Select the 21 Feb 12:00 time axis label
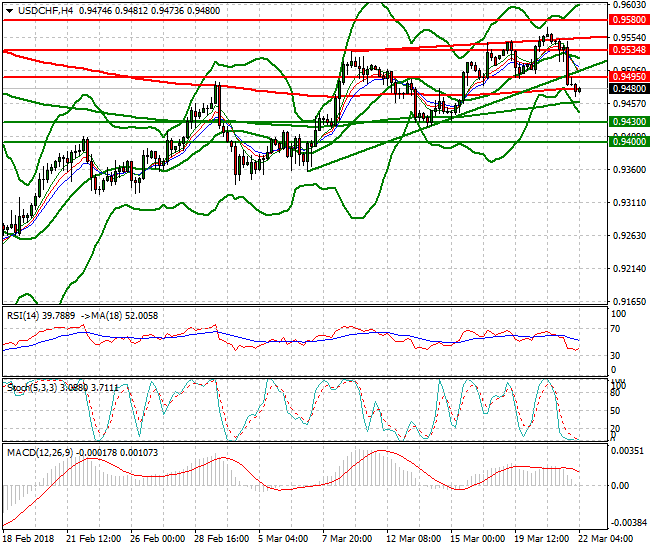Viewport: 650px width, 550px height. tap(94, 538)
